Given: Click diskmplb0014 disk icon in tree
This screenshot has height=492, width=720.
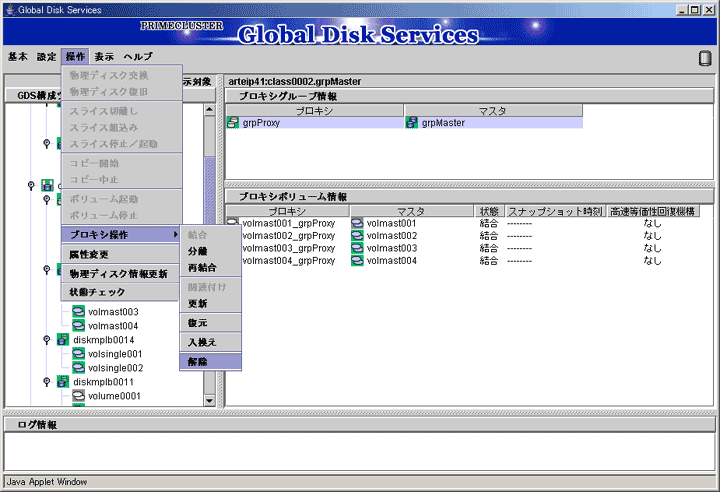Looking at the screenshot, I should 63,340.
